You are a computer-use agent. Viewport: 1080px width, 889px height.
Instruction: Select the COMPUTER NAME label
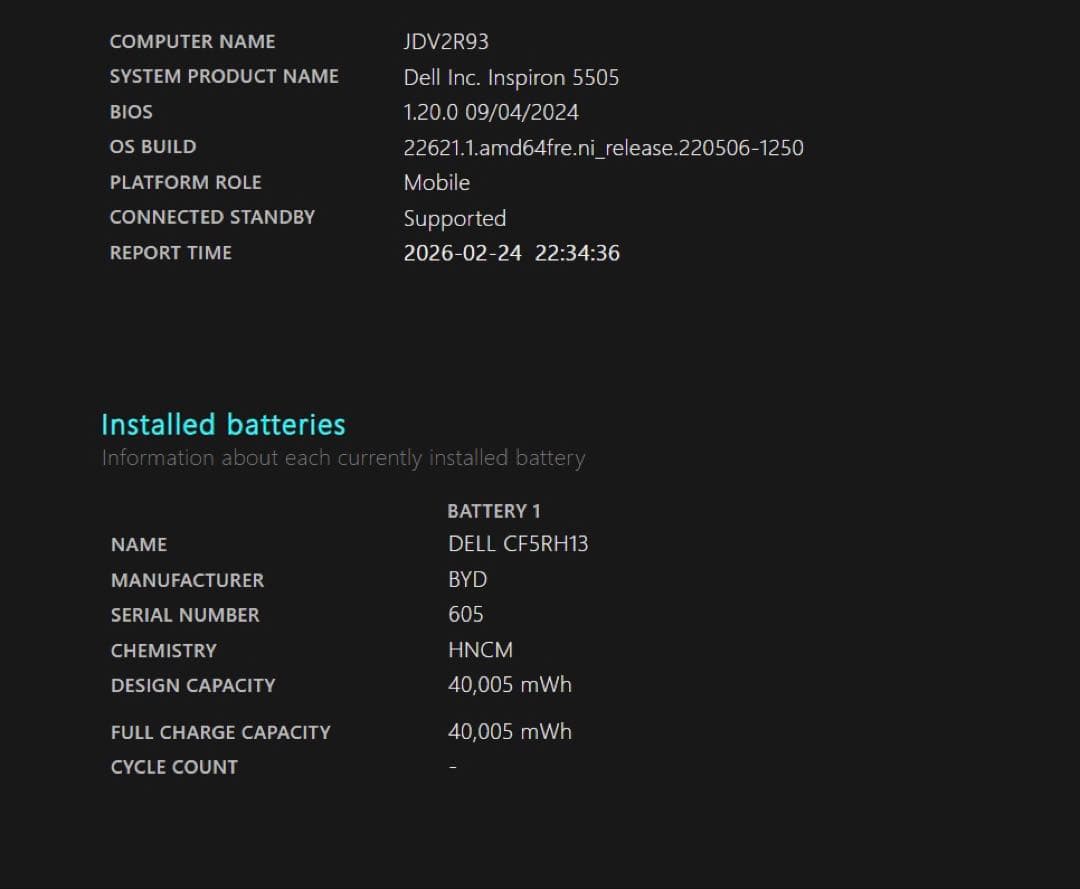coord(192,42)
